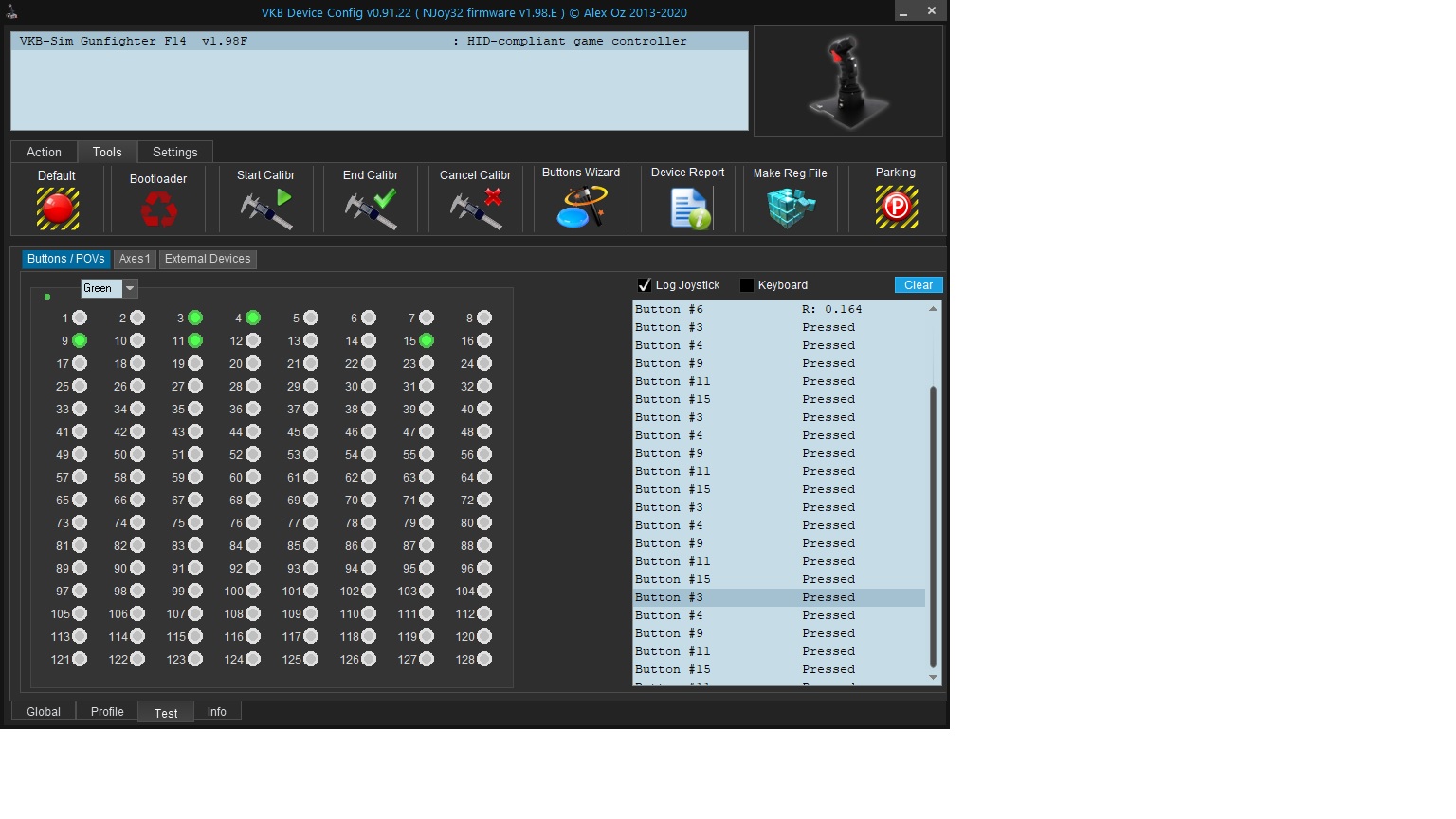Open the Test bottom tab
The height and width of the screenshot is (819, 1456).
(166, 713)
